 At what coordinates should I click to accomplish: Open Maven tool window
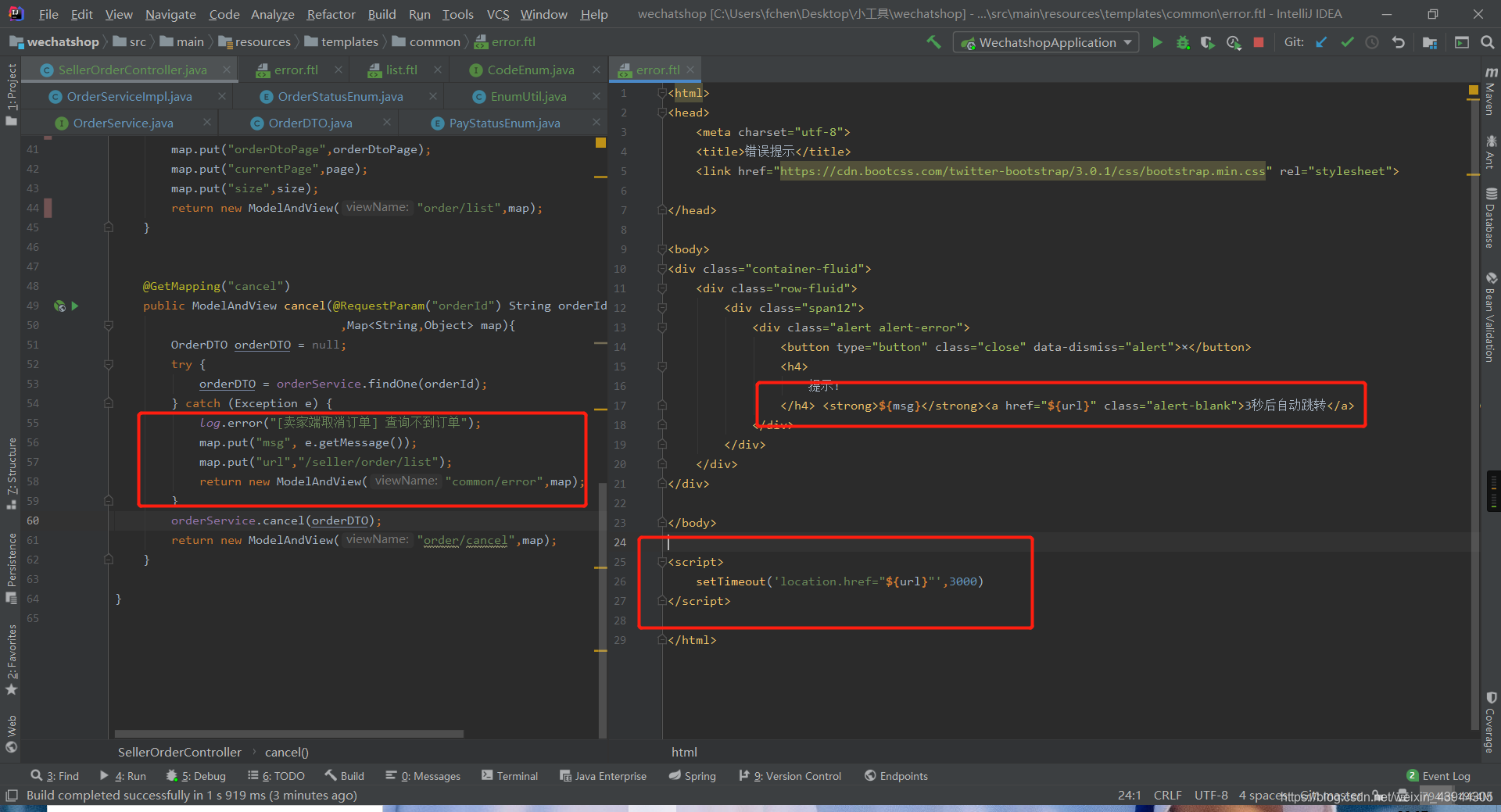1491,92
